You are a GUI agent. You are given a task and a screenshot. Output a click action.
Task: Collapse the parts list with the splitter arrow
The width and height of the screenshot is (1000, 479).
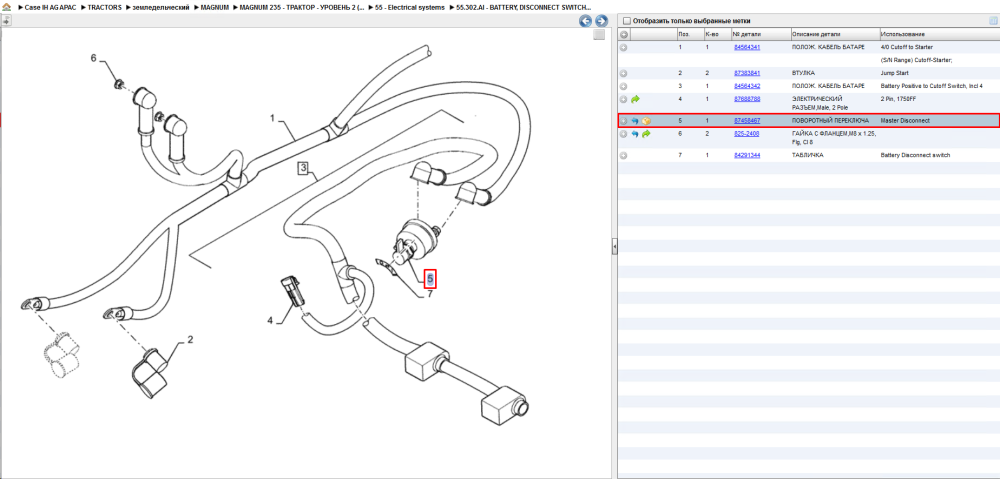coord(614,246)
